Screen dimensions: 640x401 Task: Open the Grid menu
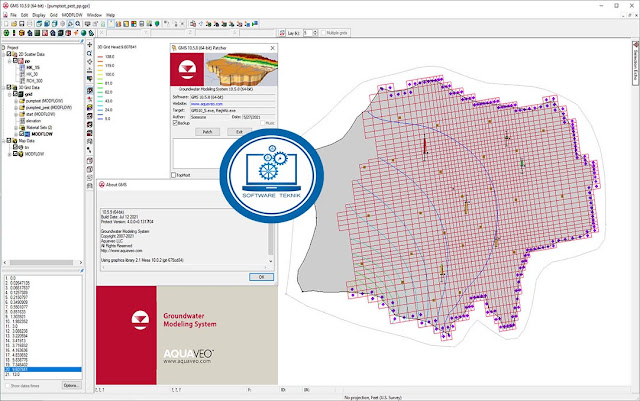tap(53, 15)
